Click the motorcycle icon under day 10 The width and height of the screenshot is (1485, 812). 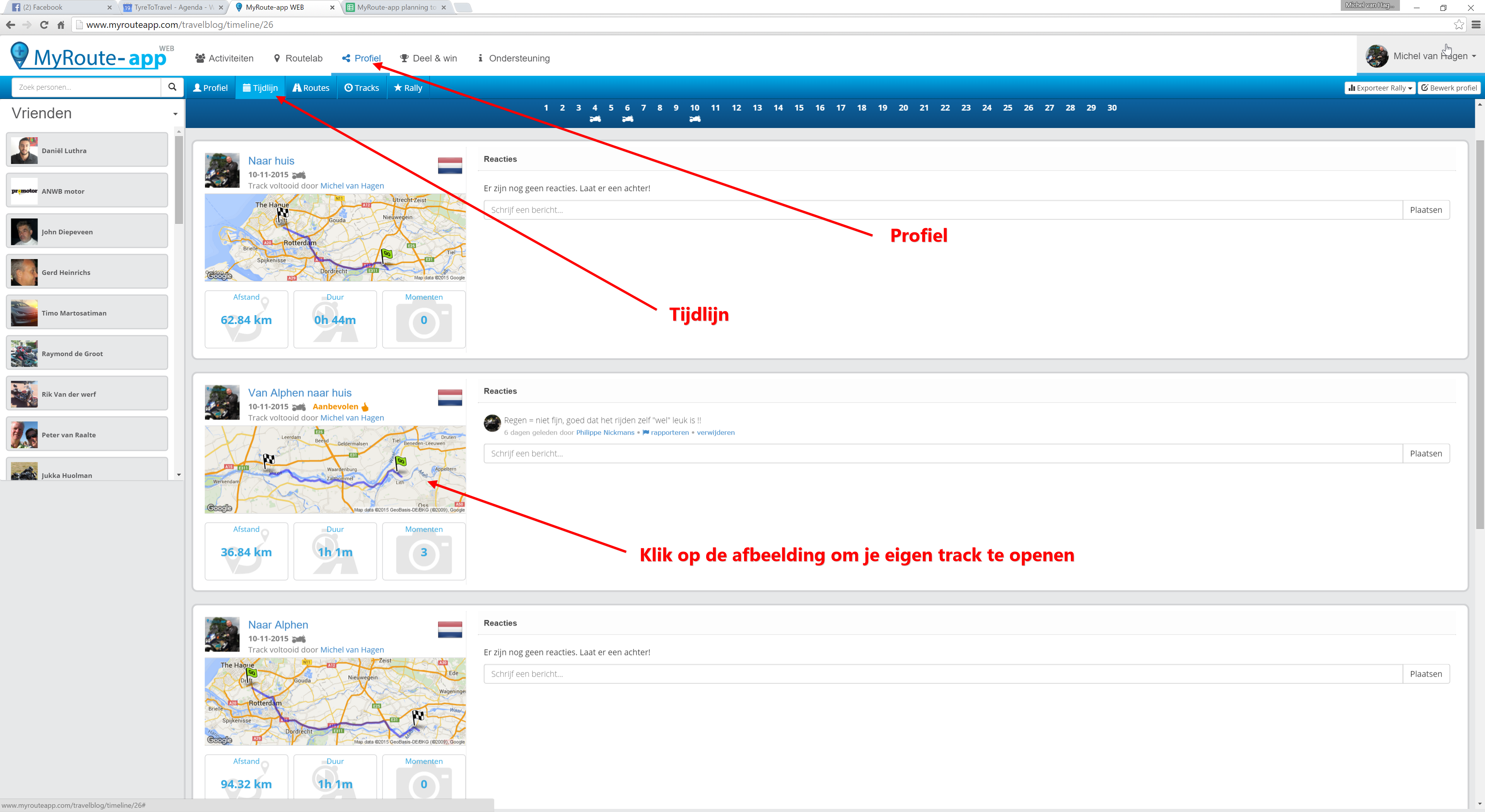[695, 119]
